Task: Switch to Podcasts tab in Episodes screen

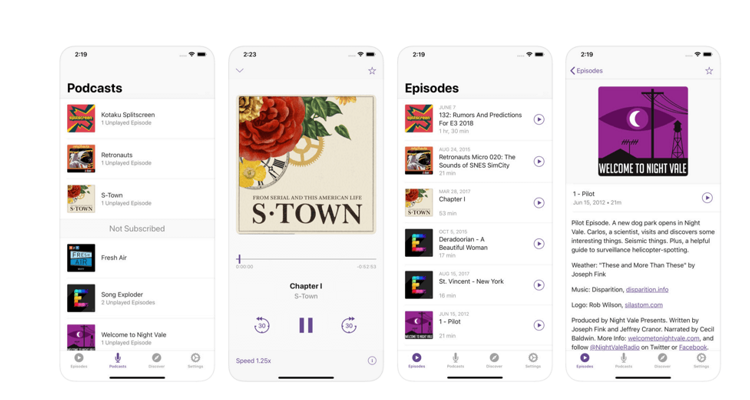Action: pyautogui.click(x=455, y=360)
